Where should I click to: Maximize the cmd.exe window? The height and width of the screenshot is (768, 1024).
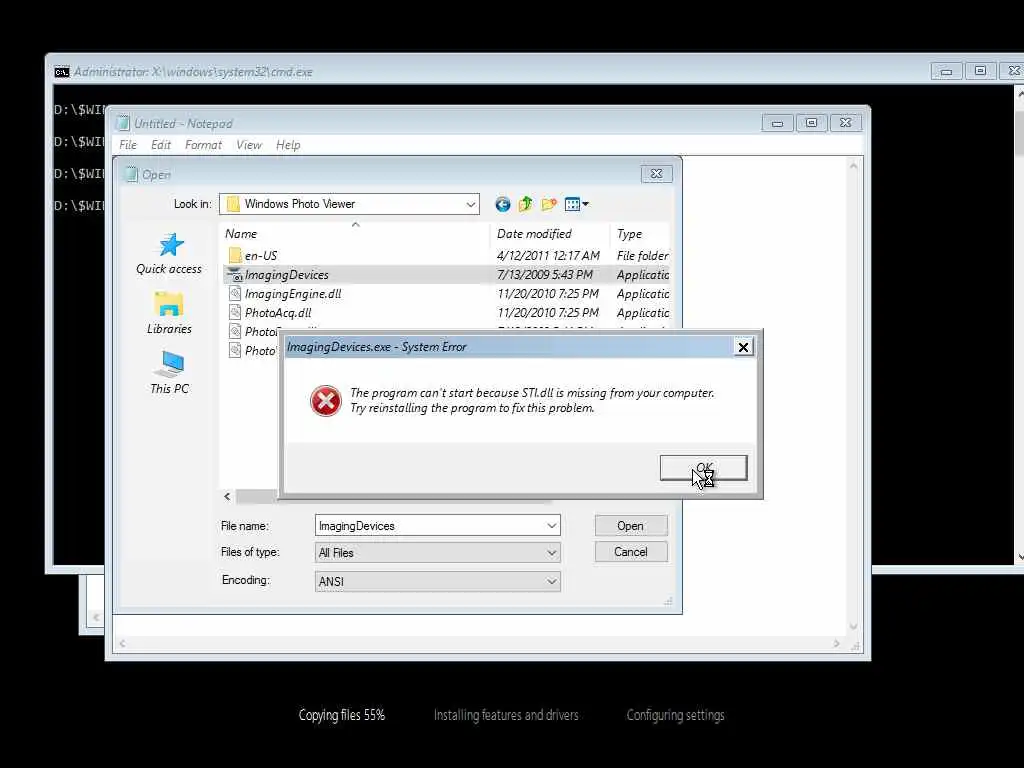(980, 71)
